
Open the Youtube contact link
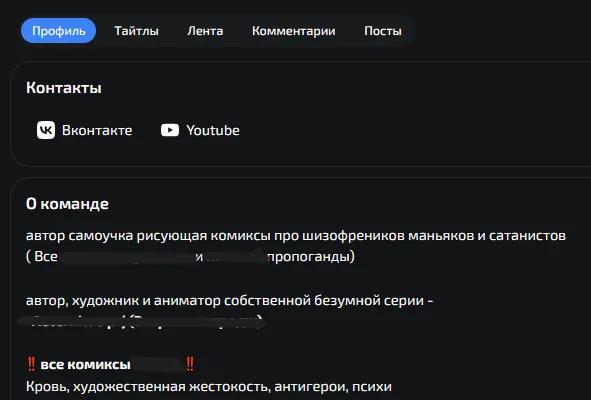pos(200,130)
